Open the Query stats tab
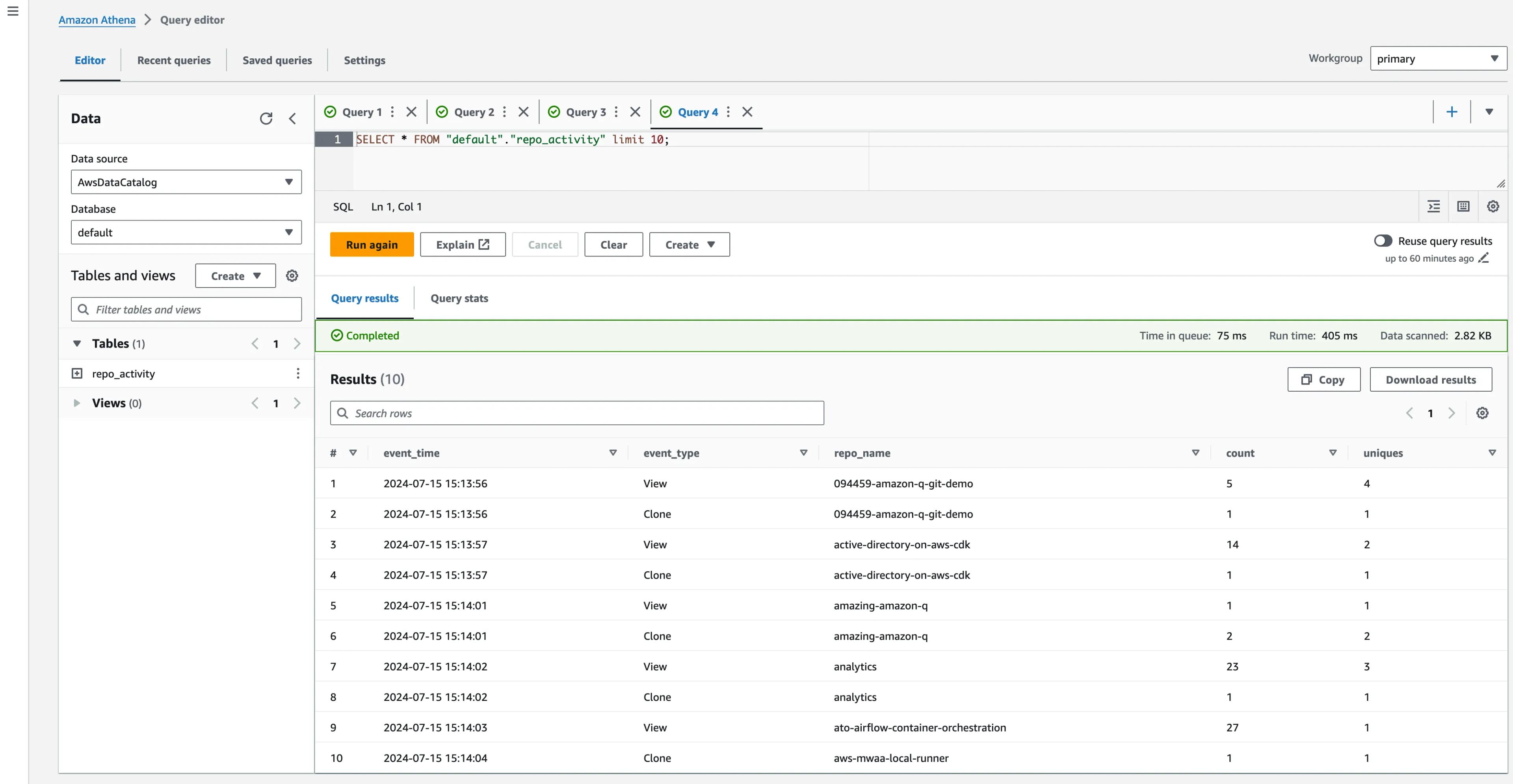1513x784 pixels. click(x=459, y=298)
